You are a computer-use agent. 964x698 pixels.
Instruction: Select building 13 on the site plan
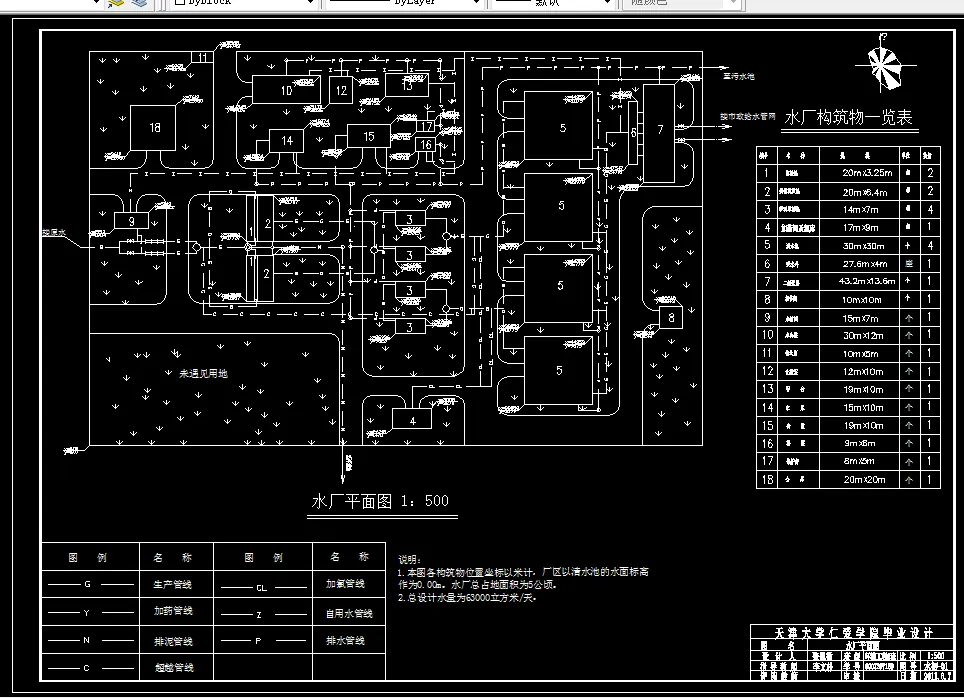tap(407, 85)
